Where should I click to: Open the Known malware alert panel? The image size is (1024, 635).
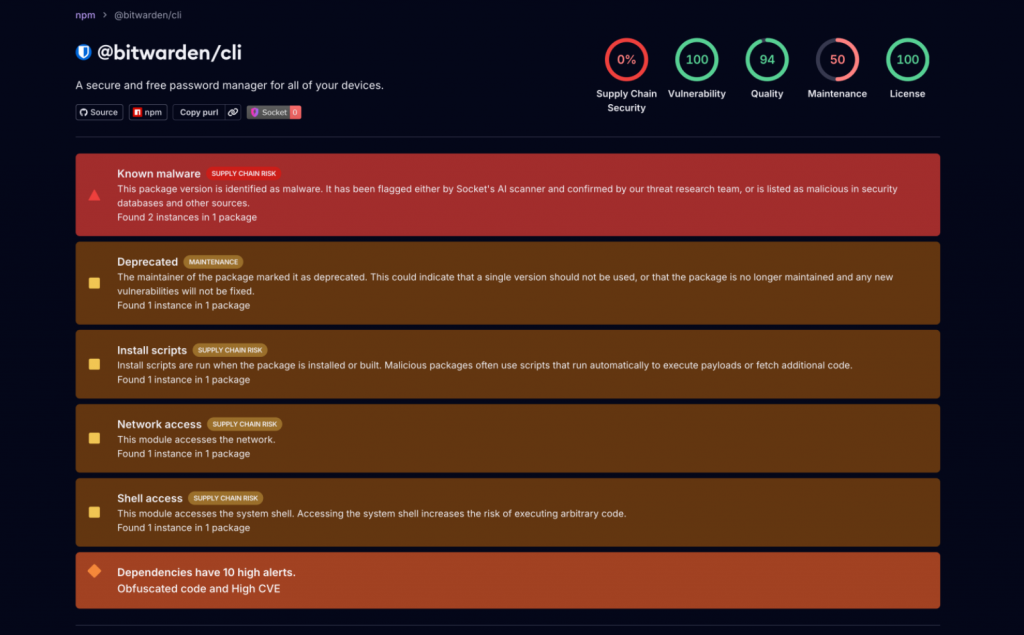[x=507, y=194]
